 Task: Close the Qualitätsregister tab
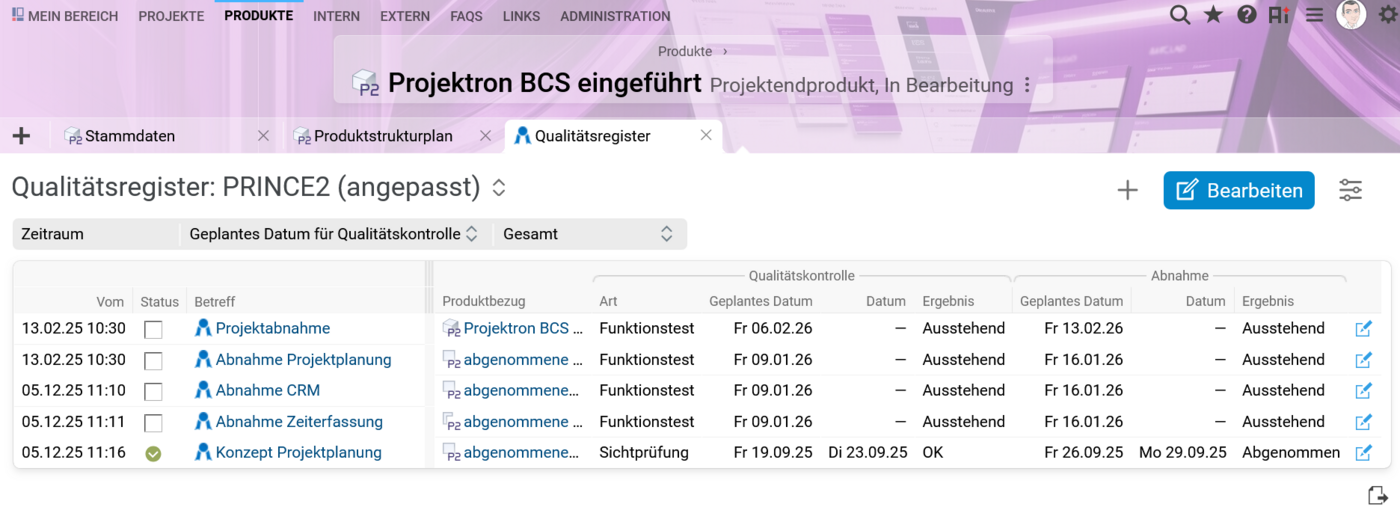pos(705,136)
